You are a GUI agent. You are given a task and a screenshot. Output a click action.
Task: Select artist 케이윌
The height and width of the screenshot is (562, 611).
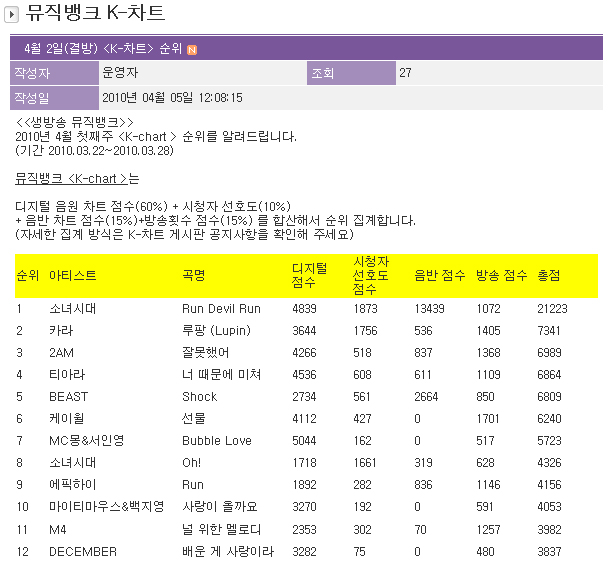67,419
